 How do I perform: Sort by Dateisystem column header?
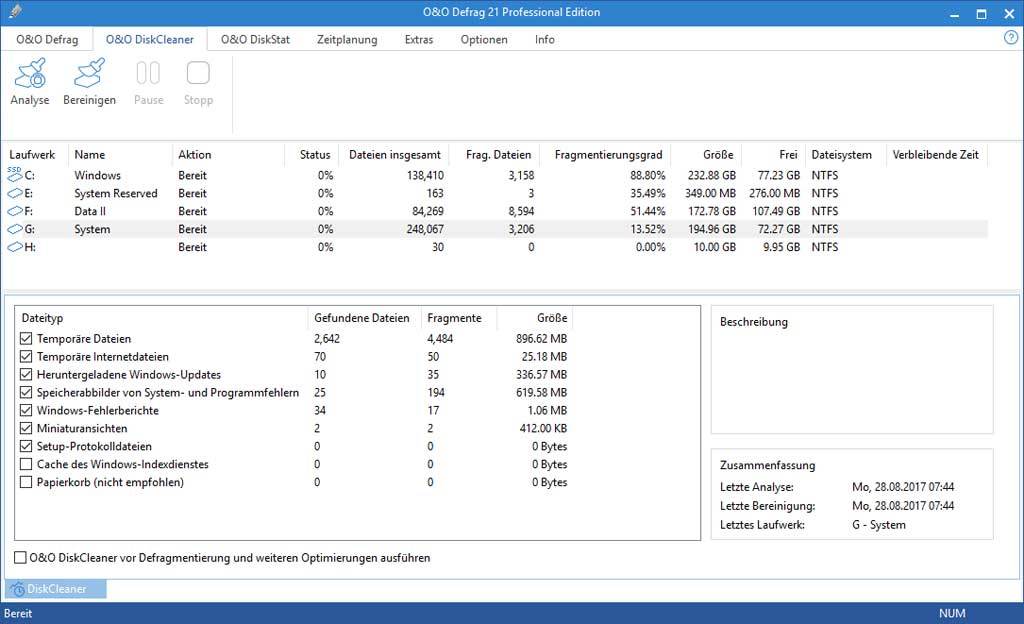[x=841, y=155]
